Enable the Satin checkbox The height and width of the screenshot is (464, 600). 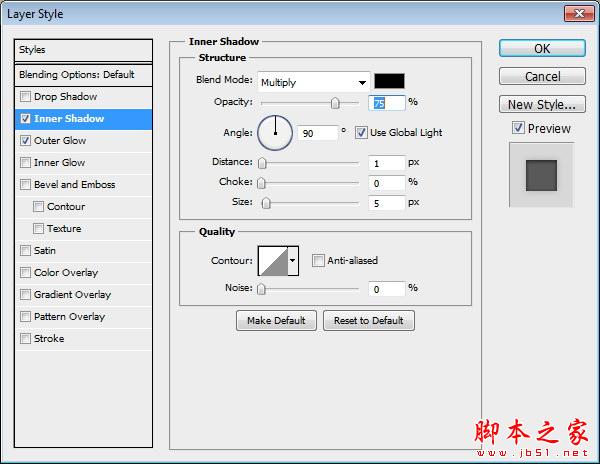[x=25, y=251]
